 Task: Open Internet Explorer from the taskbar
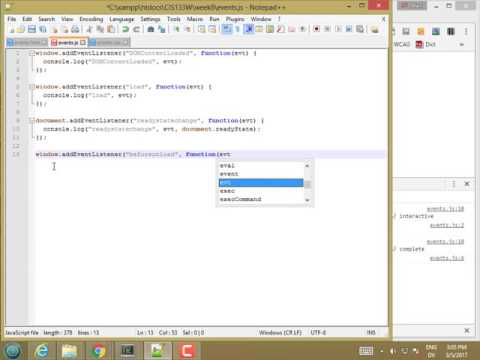click(x=41, y=351)
